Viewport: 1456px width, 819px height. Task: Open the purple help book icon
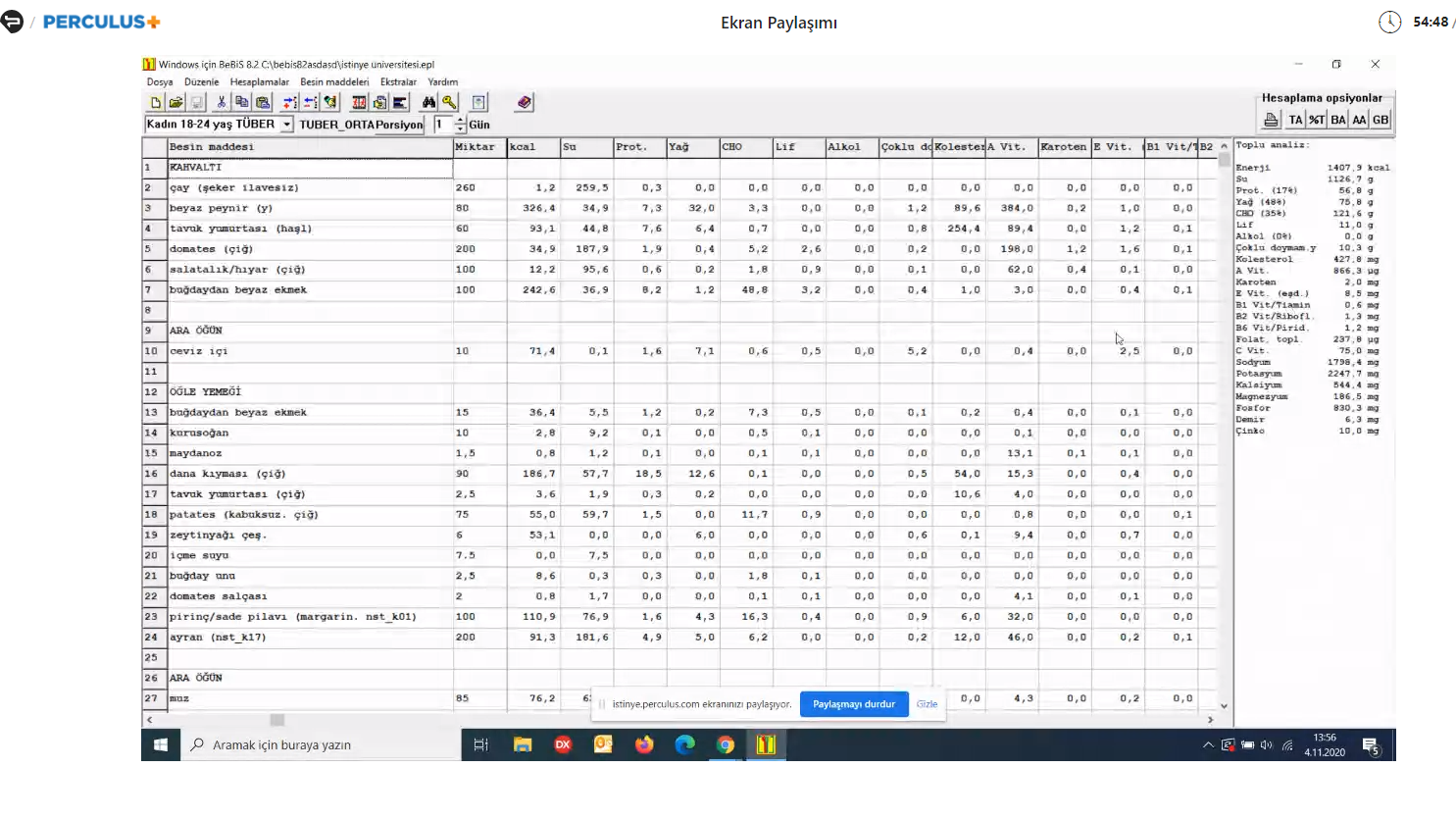(525, 102)
